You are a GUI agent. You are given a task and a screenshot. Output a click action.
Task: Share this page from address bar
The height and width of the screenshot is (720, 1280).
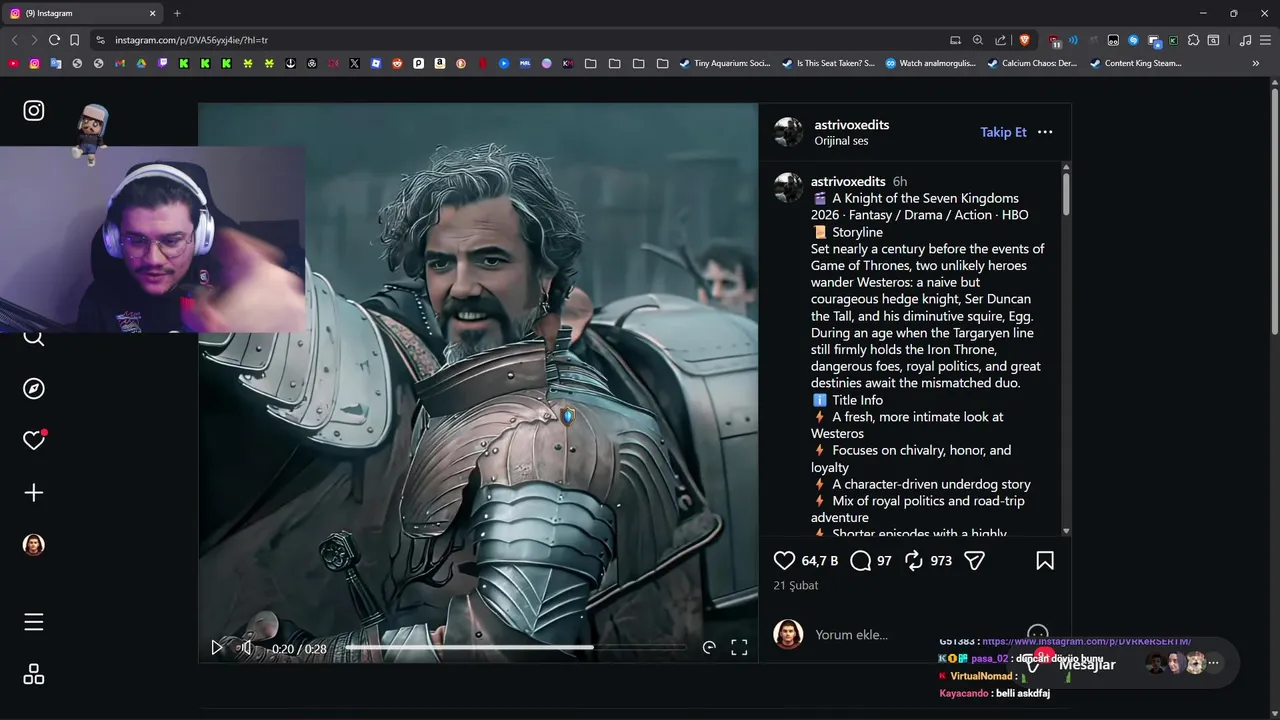(1001, 40)
